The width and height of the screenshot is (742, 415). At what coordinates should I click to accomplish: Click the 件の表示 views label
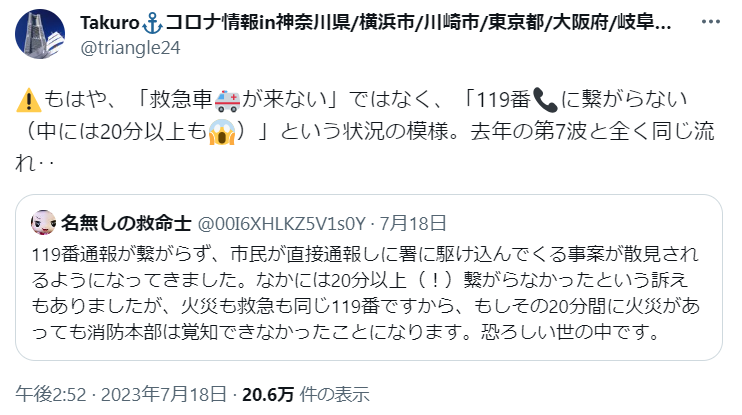[x=335, y=394]
